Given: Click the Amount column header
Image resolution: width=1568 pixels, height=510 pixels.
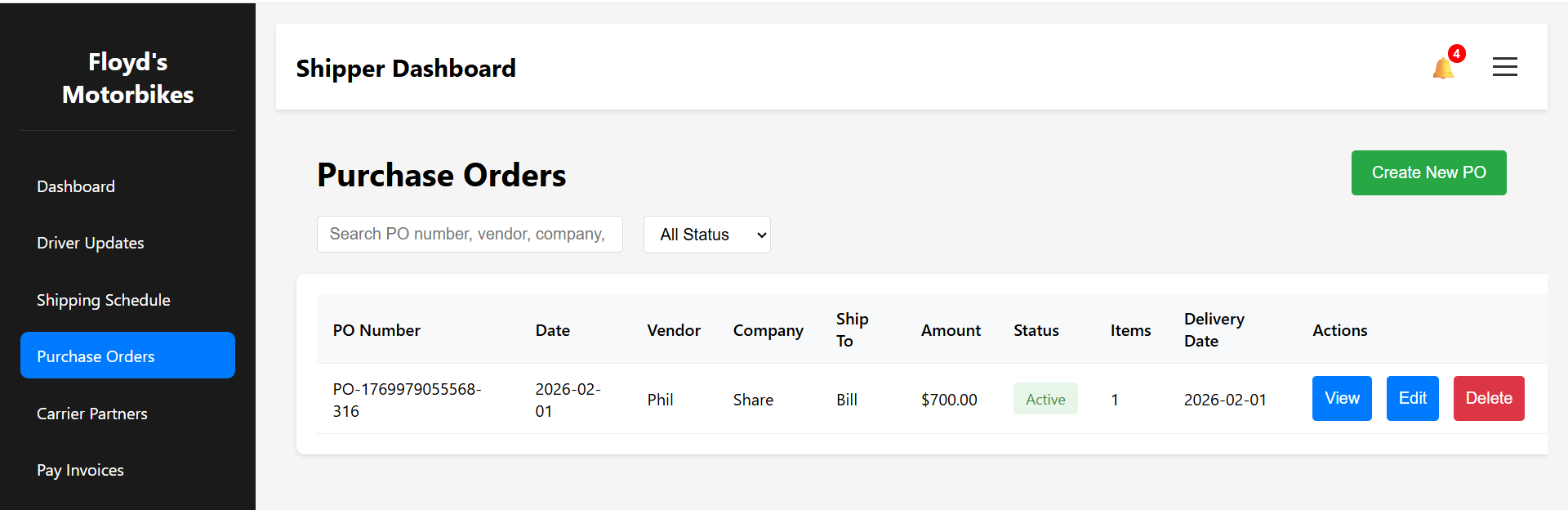Looking at the screenshot, I should point(951,330).
